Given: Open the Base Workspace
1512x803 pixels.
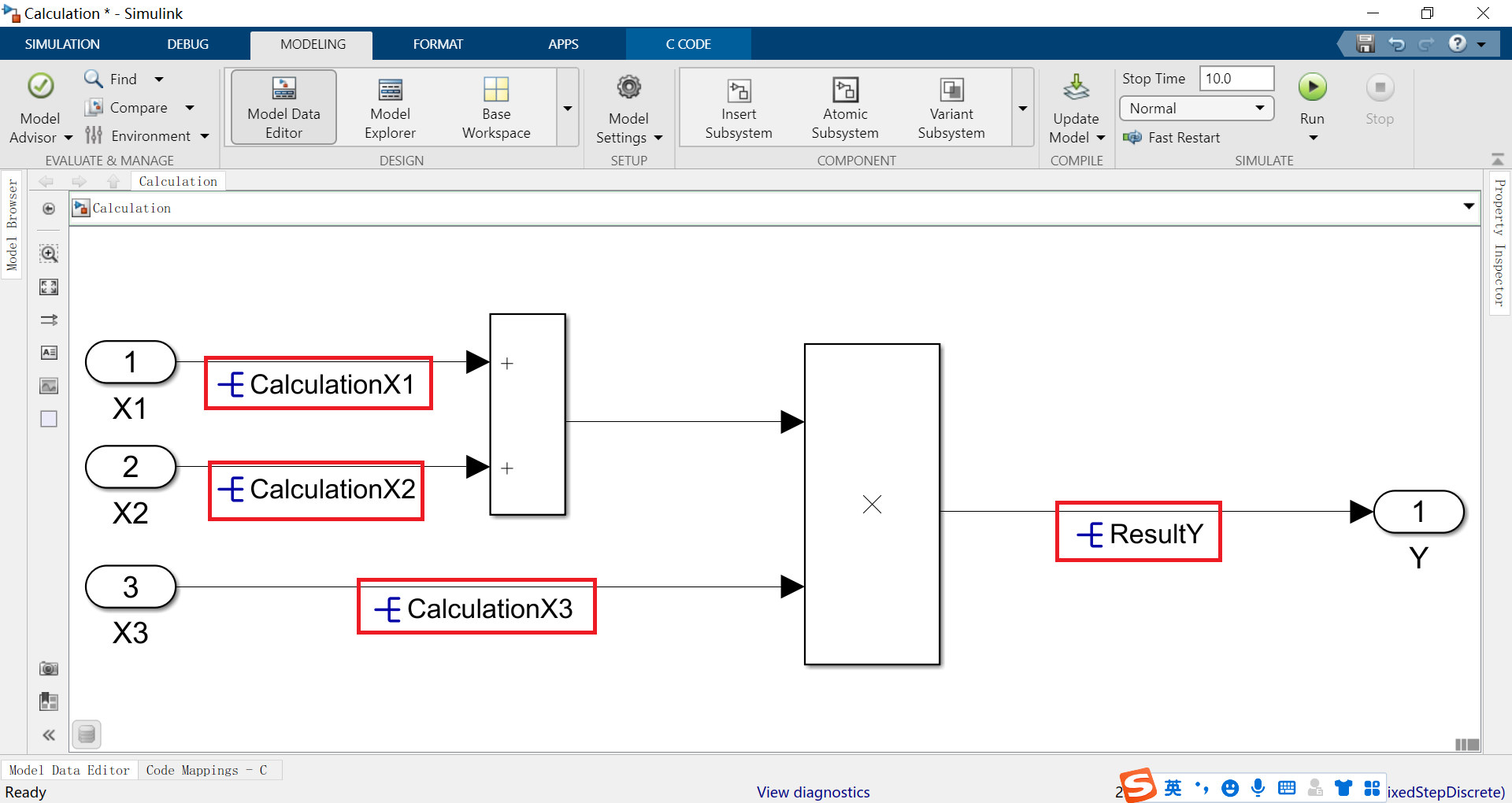Looking at the screenshot, I should click(x=496, y=108).
